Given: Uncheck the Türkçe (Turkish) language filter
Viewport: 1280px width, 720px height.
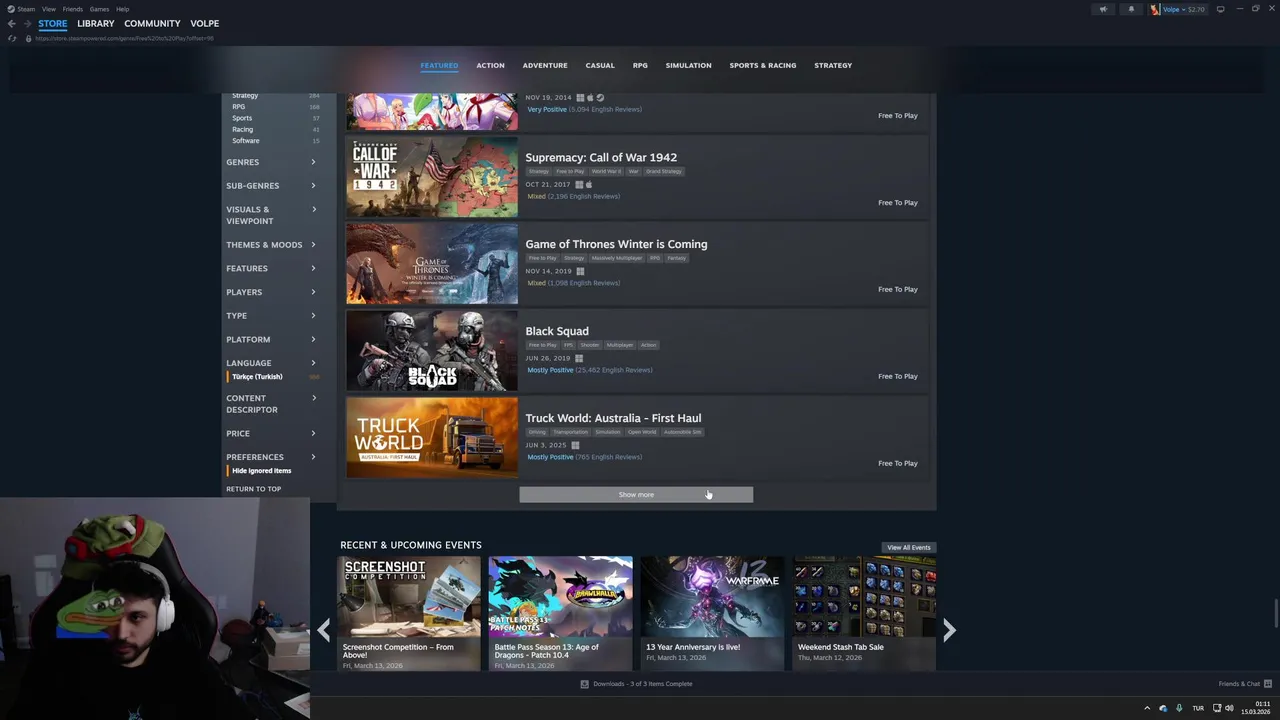Looking at the screenshot, I should coord(257,377).
